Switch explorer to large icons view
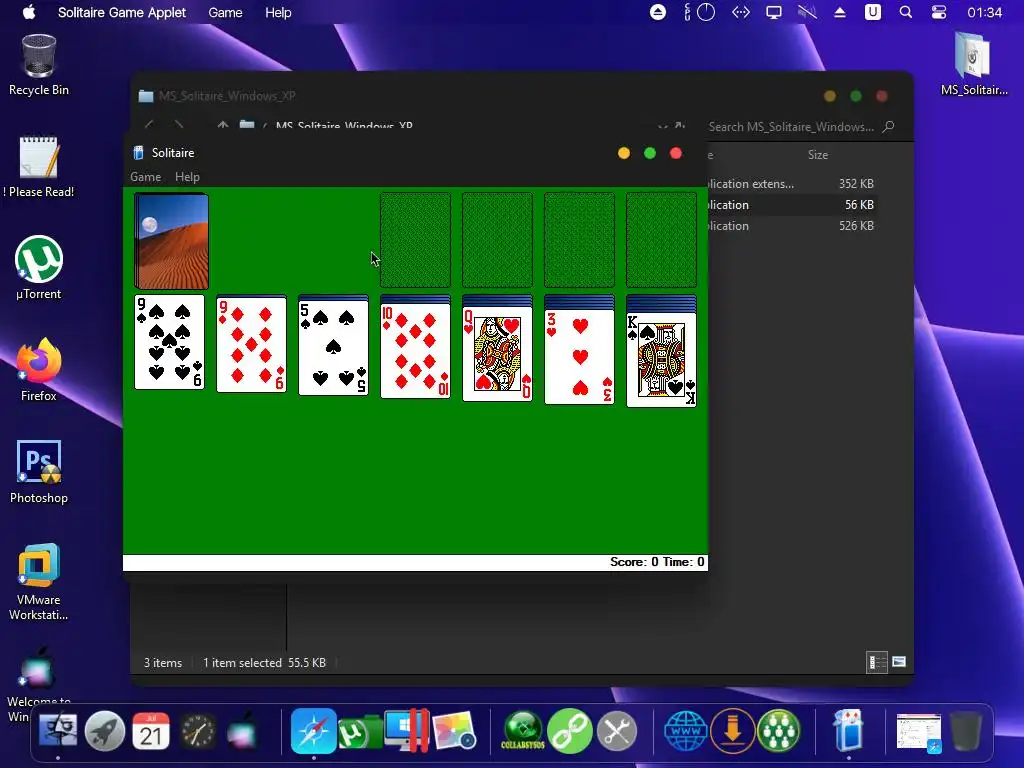 [899, 662]
